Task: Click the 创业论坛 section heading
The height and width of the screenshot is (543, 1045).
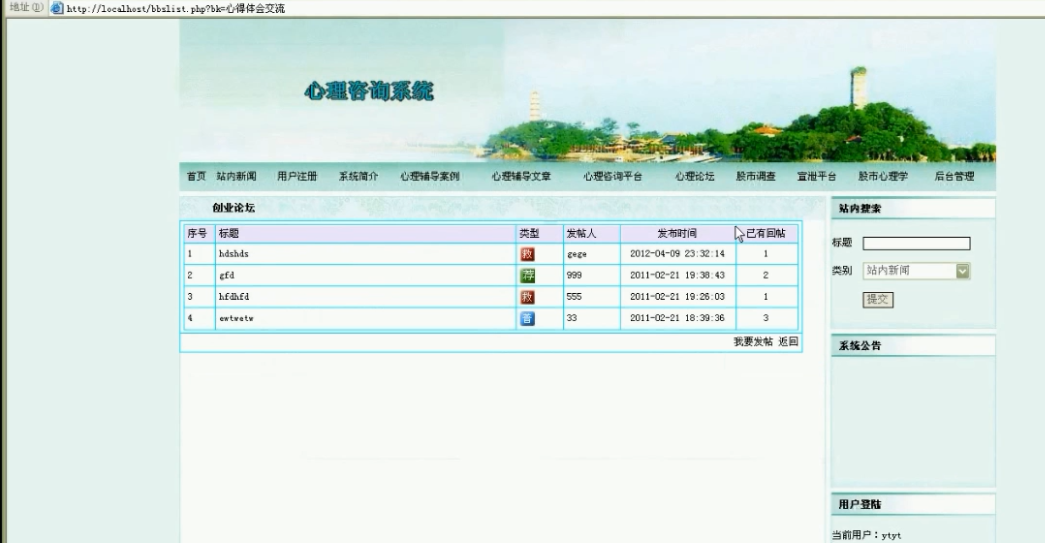Action: (233, 208)
